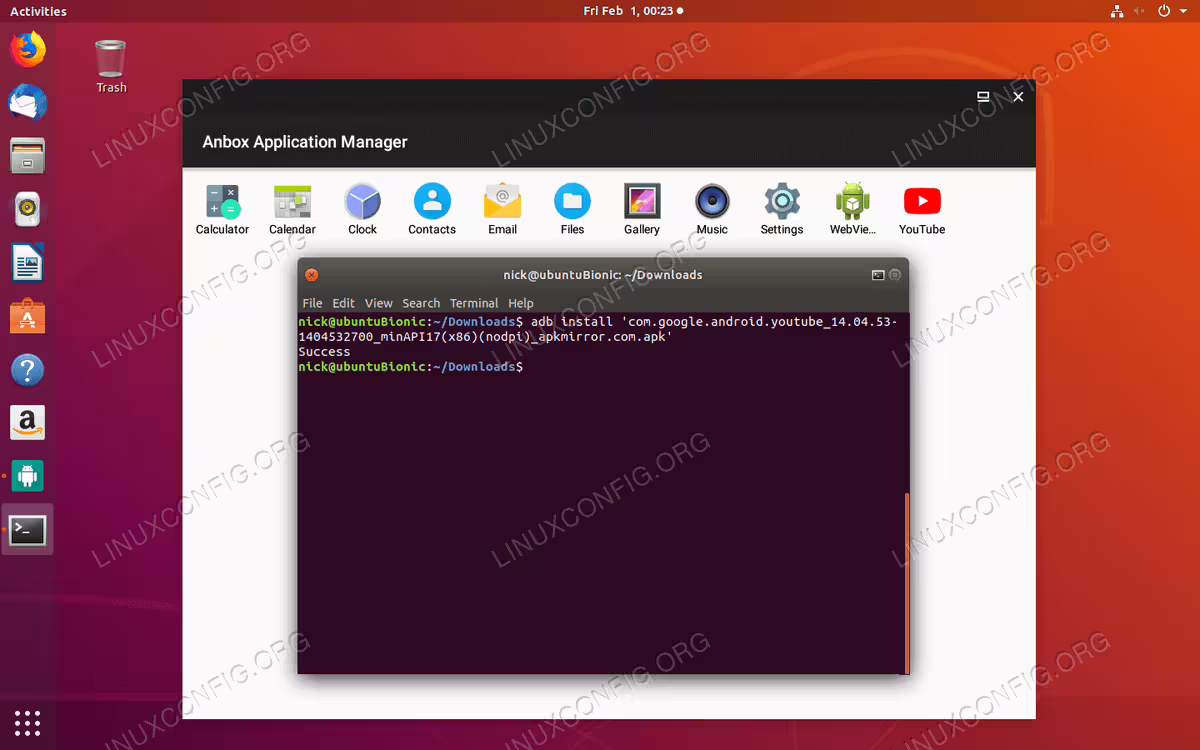Open the Files manager in the dock
Viewport: 1200px width, 750px height.
pos(27,157)
